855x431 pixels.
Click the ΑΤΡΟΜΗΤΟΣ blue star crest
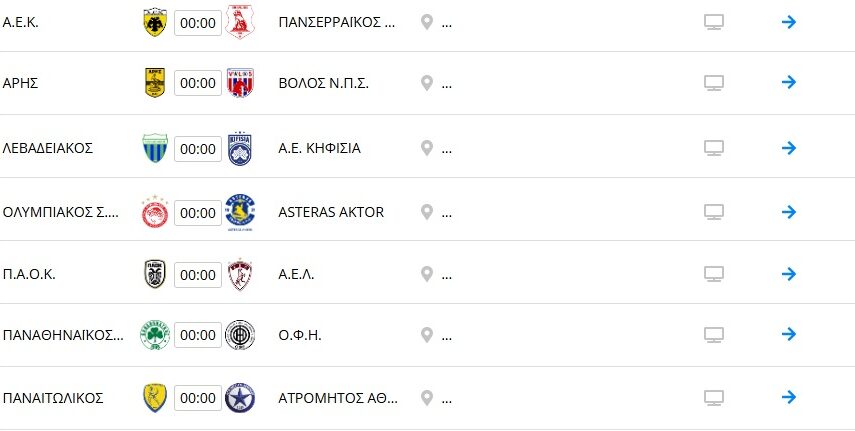tap(240, 397)
